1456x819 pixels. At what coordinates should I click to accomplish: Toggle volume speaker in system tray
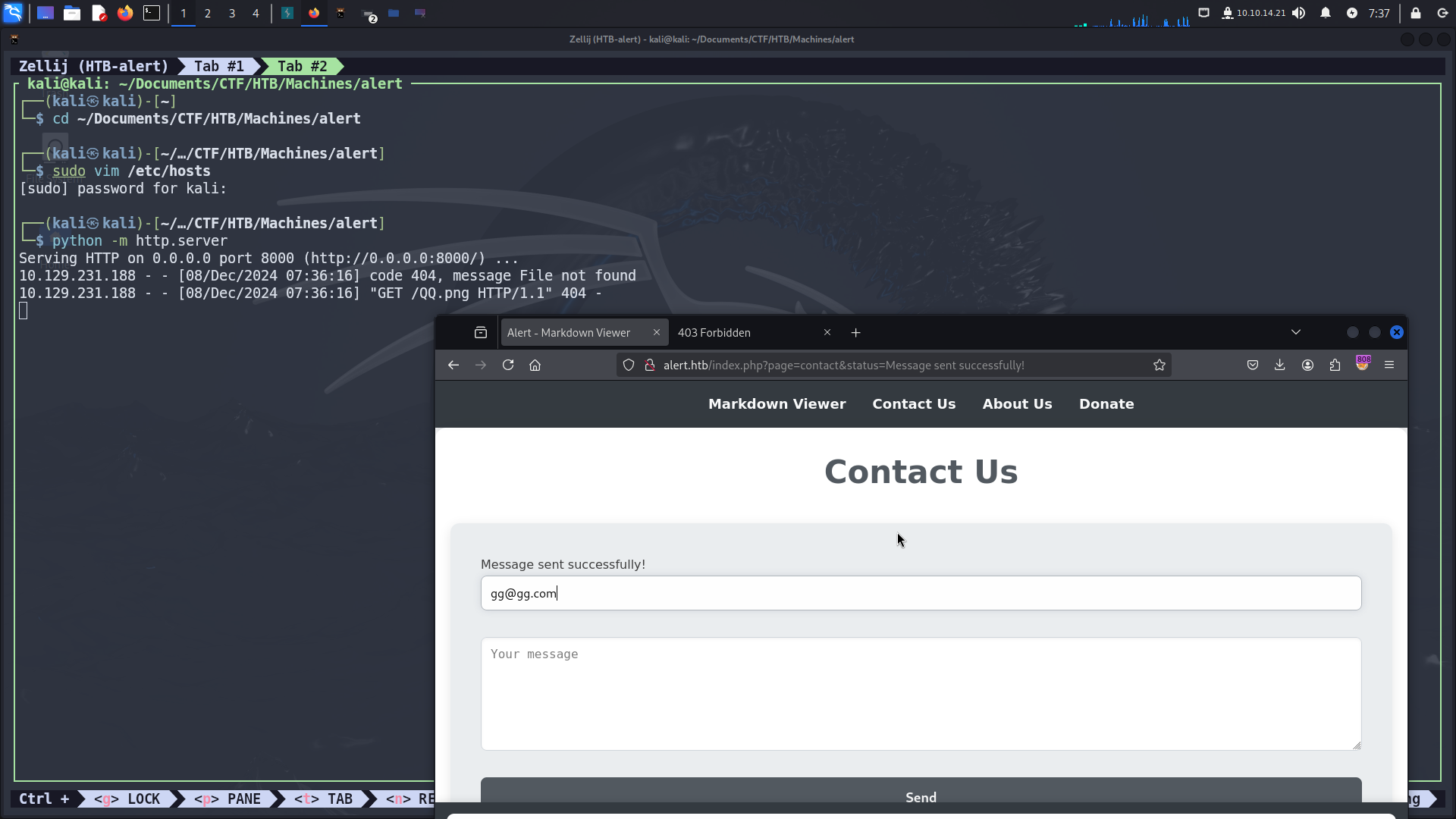pos(1299,13)
